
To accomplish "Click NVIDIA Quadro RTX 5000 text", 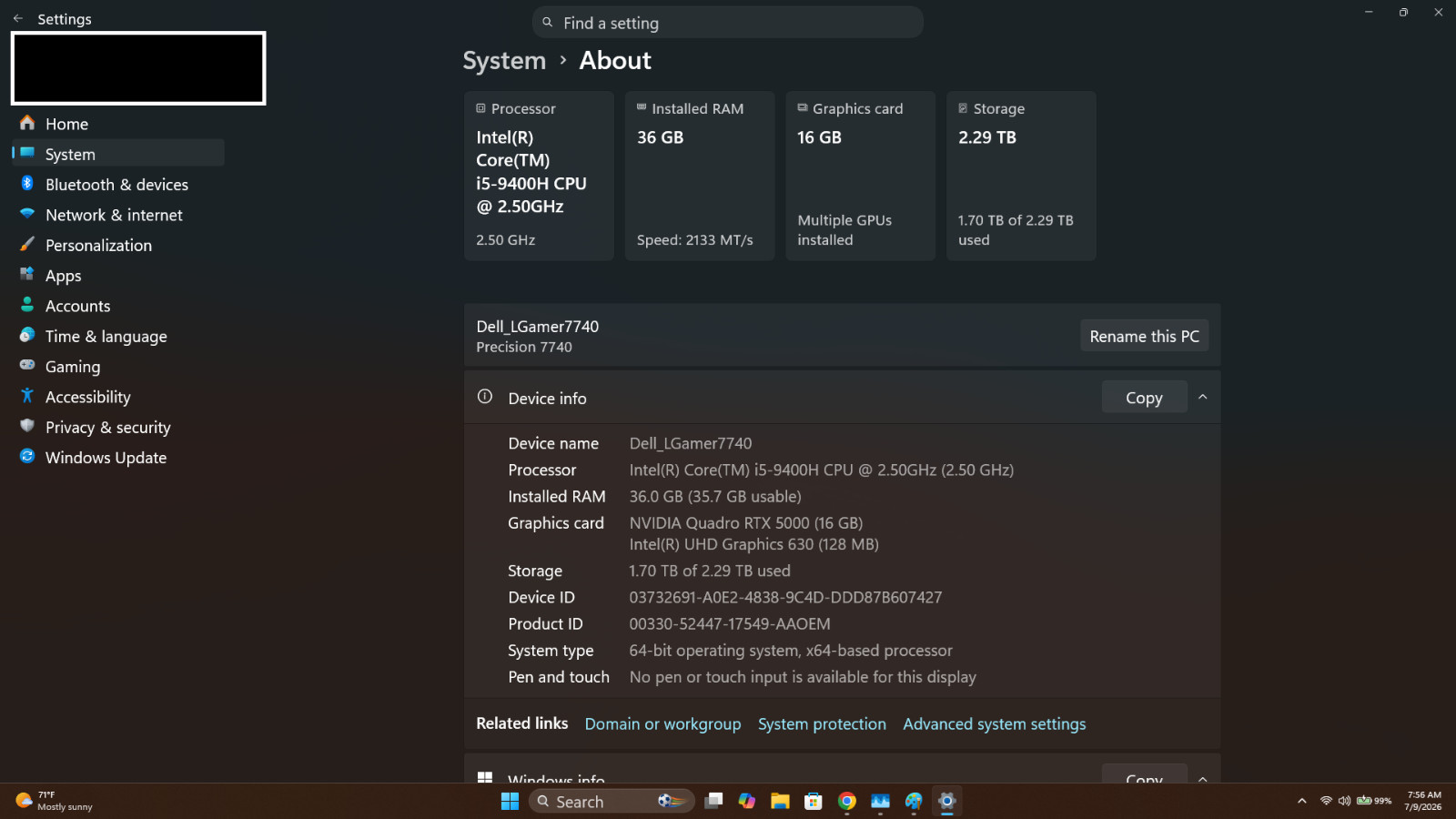I will (x=746, y=523).
